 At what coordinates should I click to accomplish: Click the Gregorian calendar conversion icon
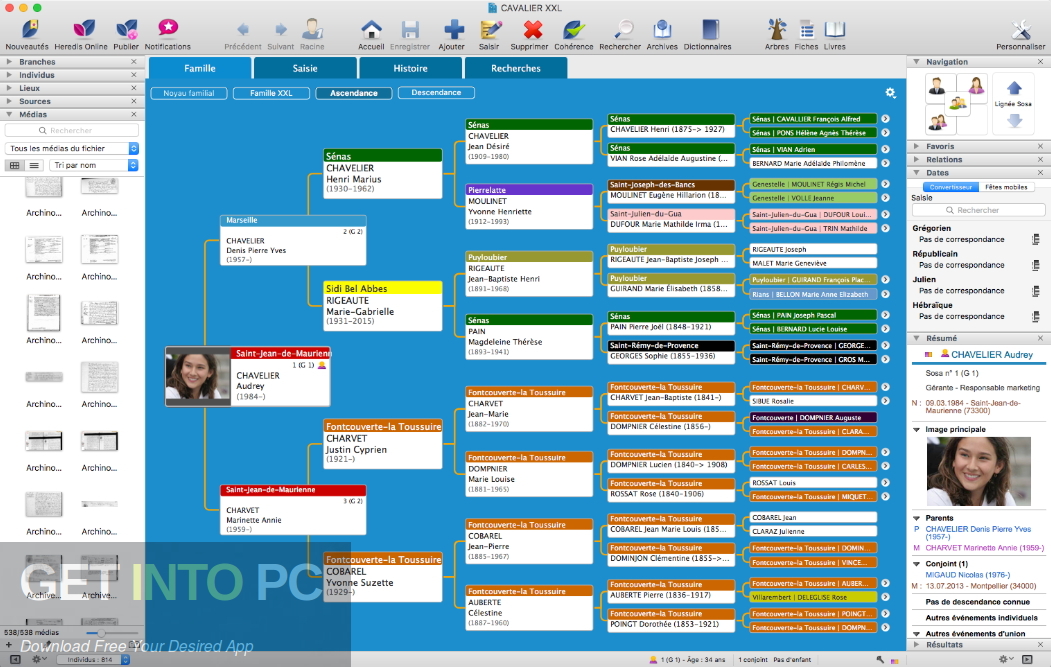1036,239
